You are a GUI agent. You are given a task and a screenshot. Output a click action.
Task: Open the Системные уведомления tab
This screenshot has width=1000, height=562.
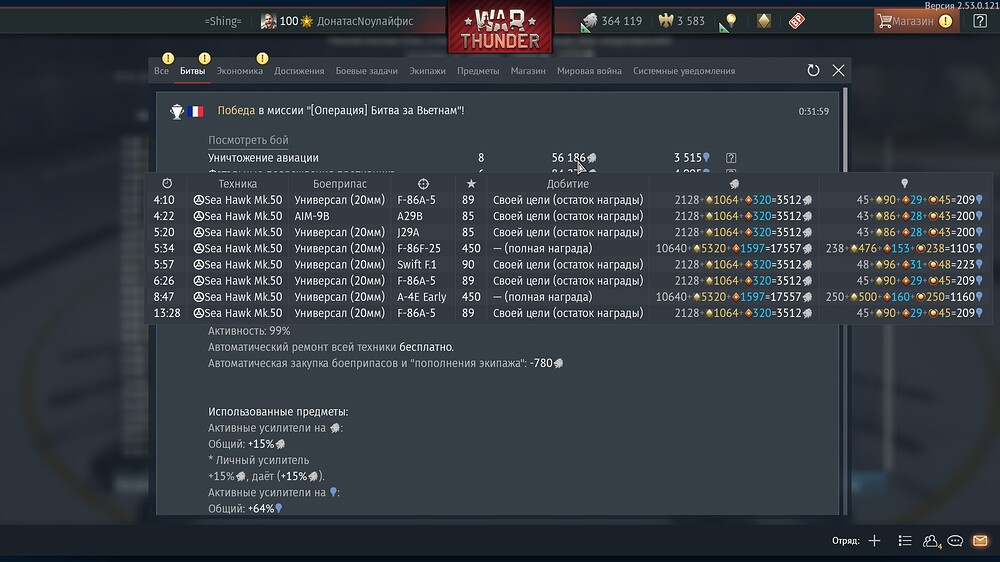pos(684,71)
